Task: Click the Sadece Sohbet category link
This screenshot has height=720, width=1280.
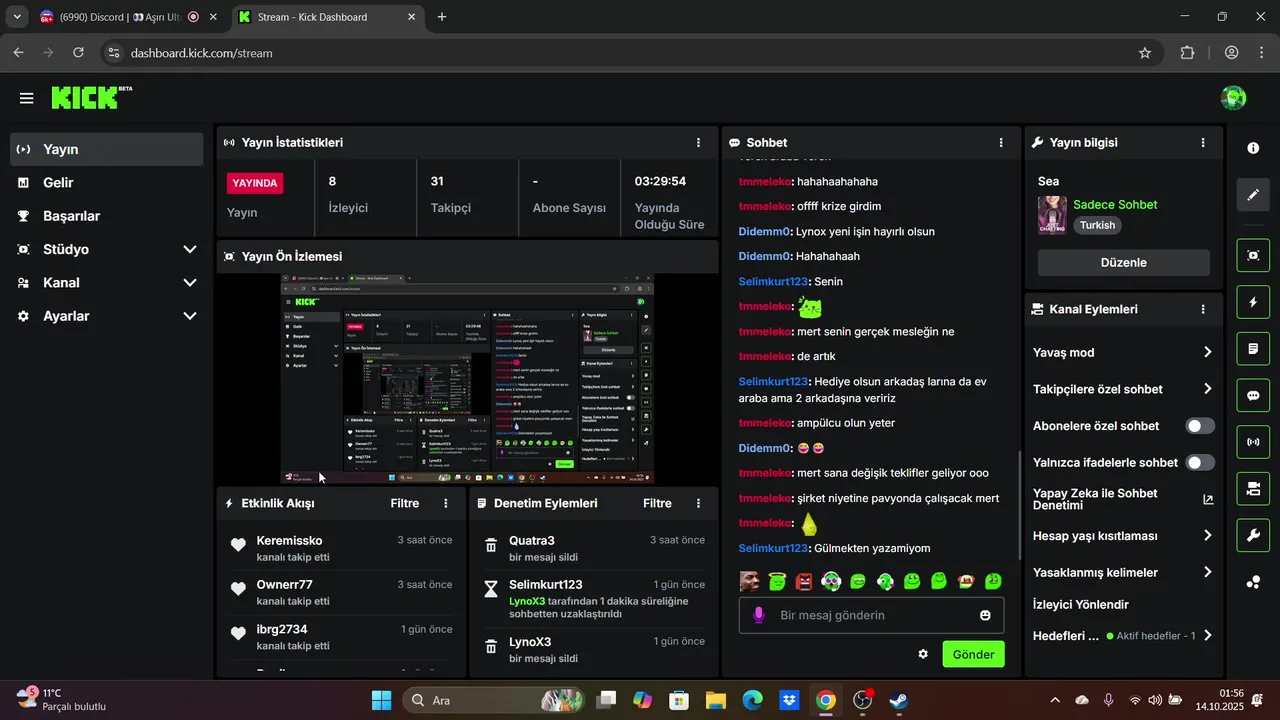Action: 1115,205
